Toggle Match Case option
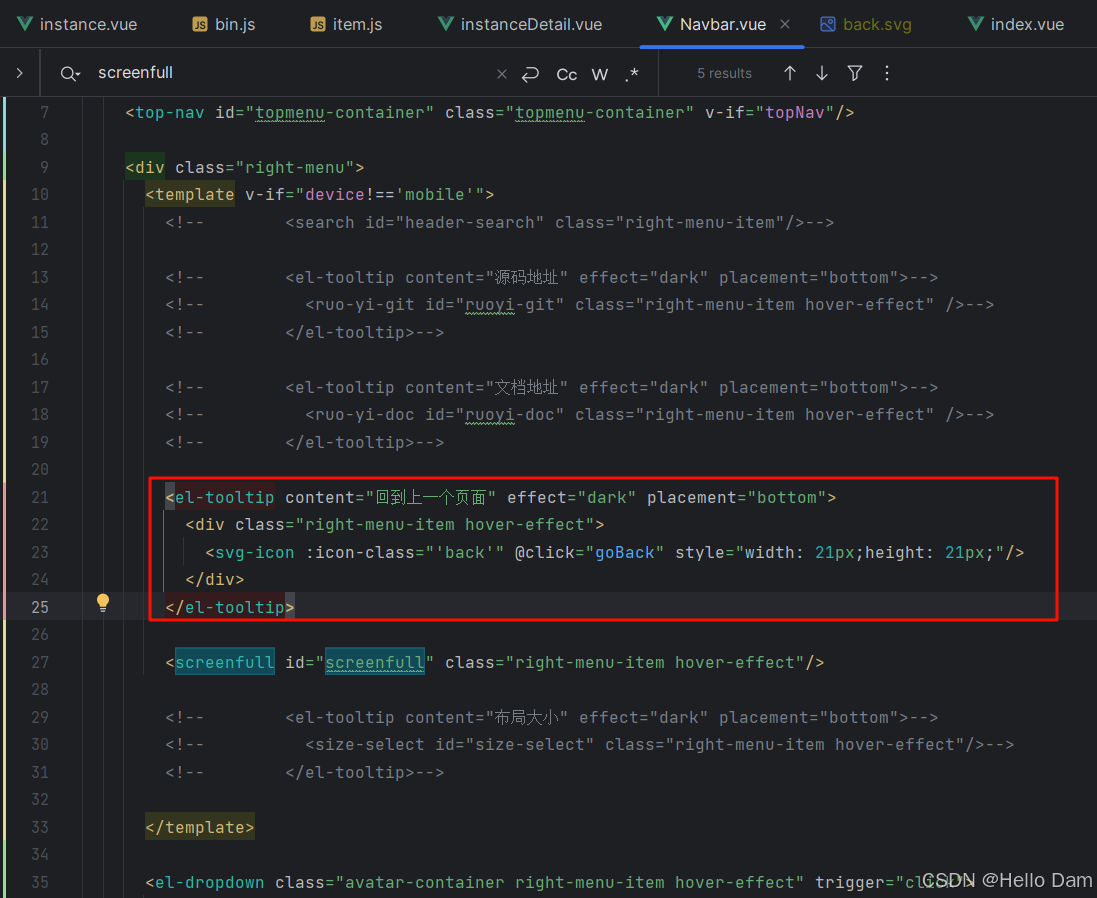The height and width of the screenshot is (898, 1097). point(567,74)
